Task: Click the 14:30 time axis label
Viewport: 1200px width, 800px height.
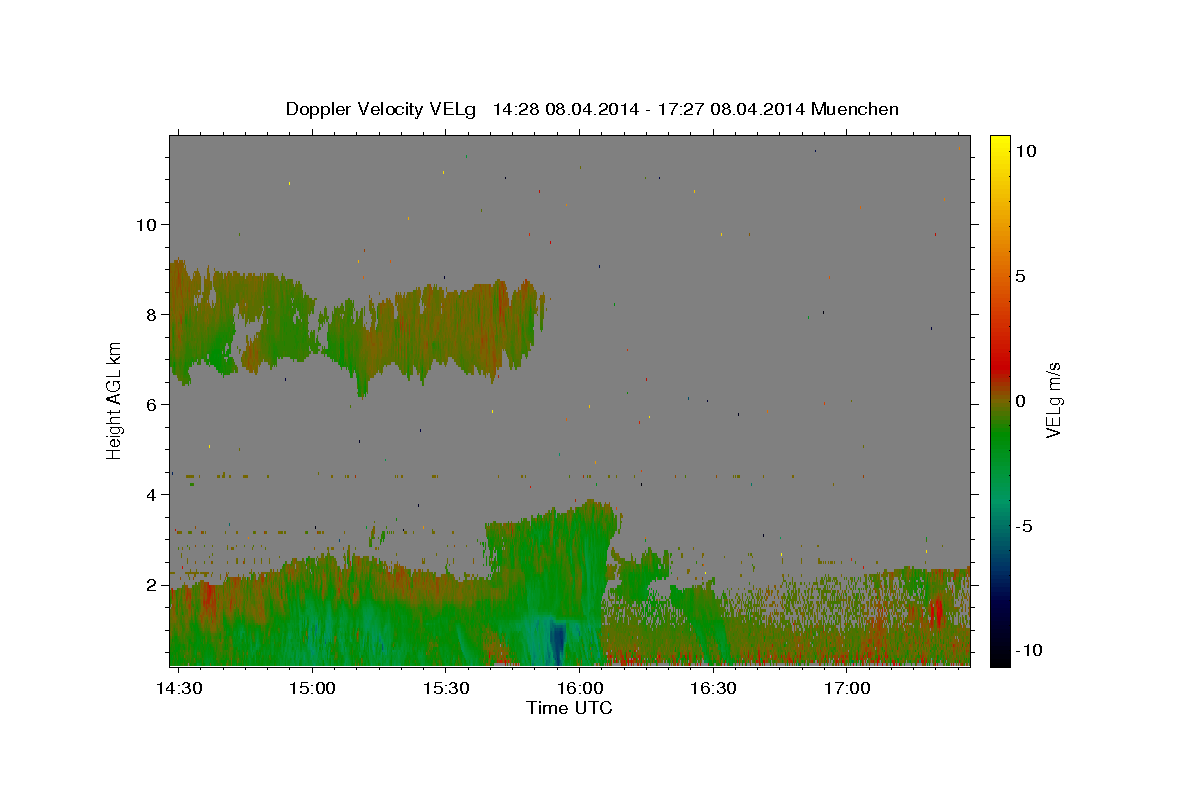Action: [178, 688]
